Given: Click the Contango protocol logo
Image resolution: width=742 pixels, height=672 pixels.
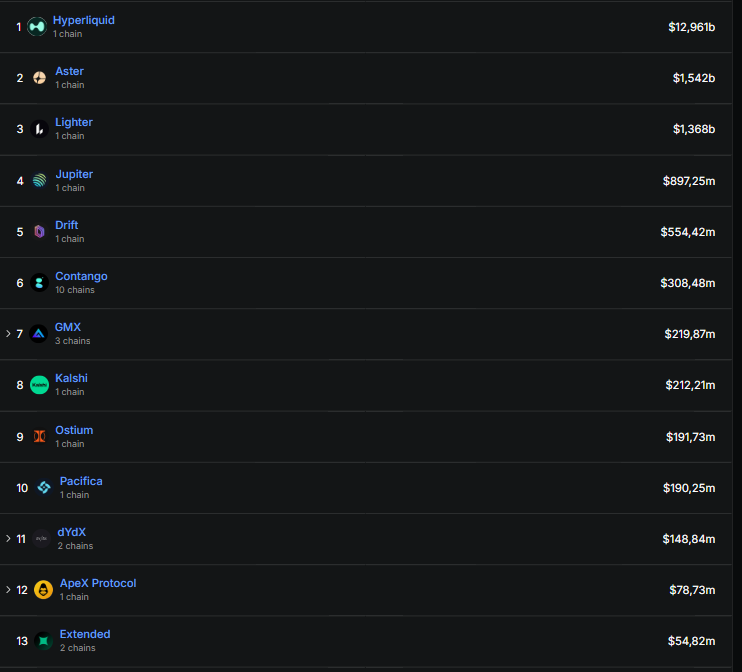Looking at the screenshot, I should pos(39,283).
